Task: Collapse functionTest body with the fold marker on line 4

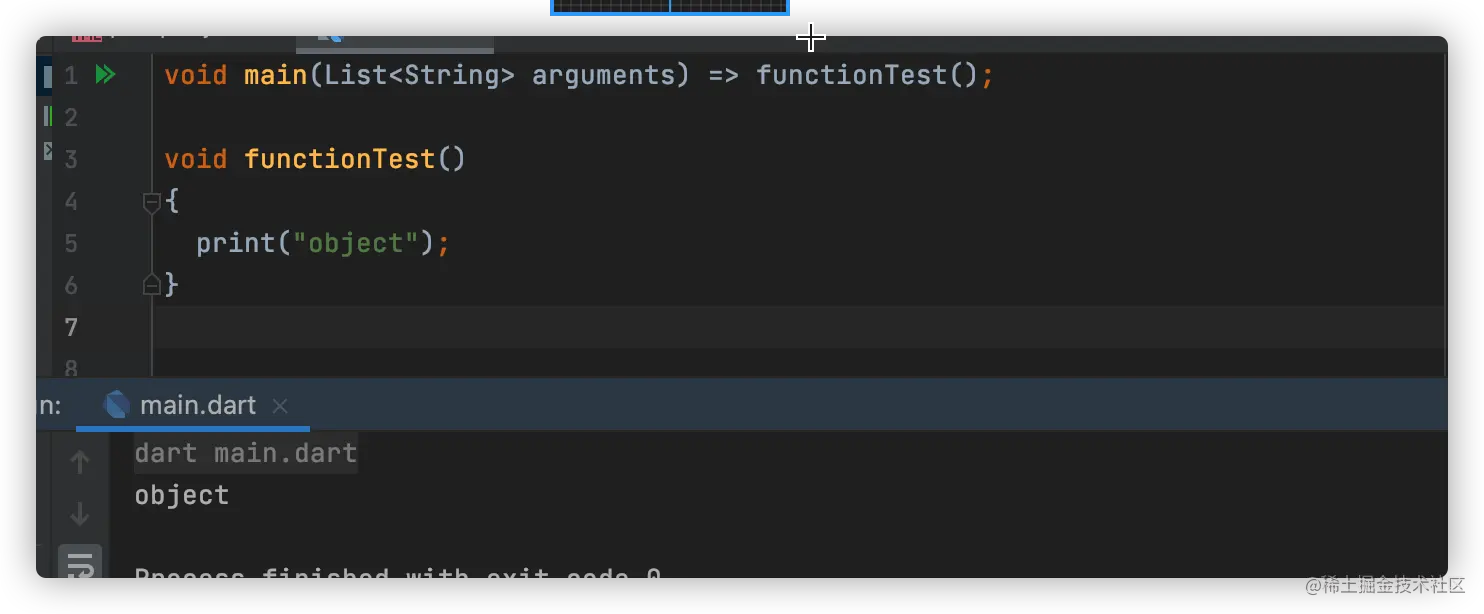Action: [x=152, y=202]
